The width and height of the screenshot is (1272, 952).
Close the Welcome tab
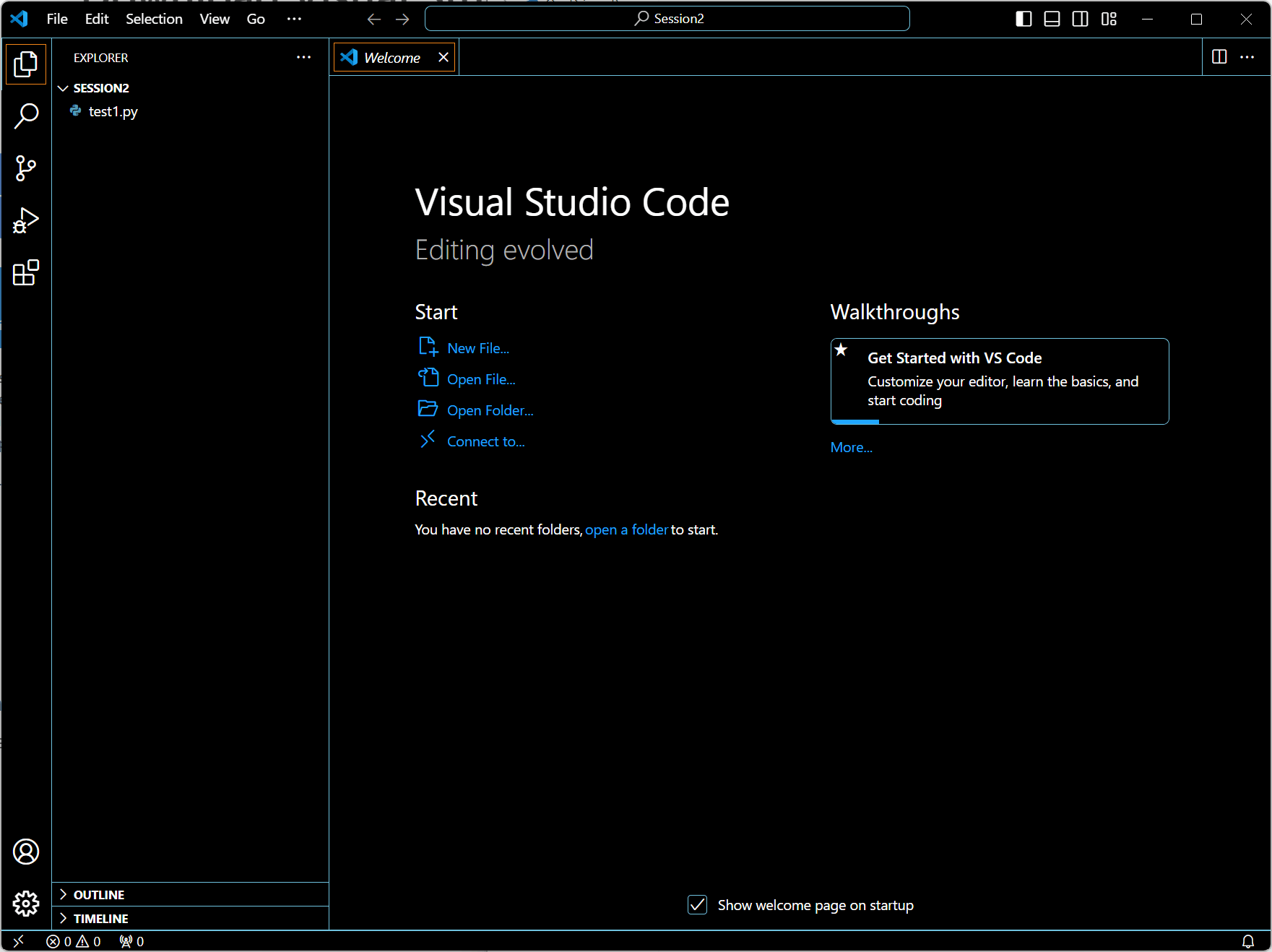pos(444,57)
